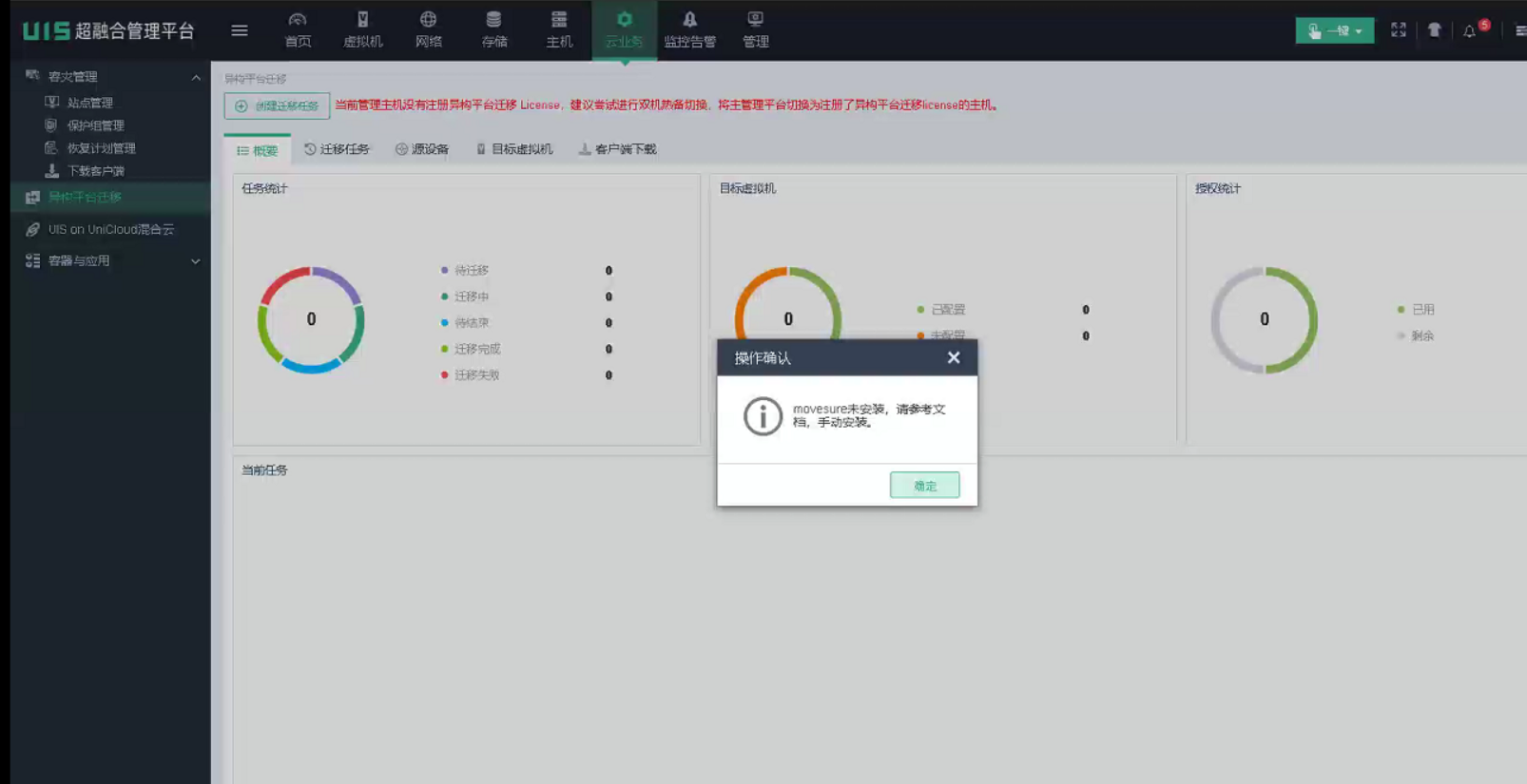The image size is (1527, 784).
Task: Click the 已配置 legend entry
Action: click(940, 310)
